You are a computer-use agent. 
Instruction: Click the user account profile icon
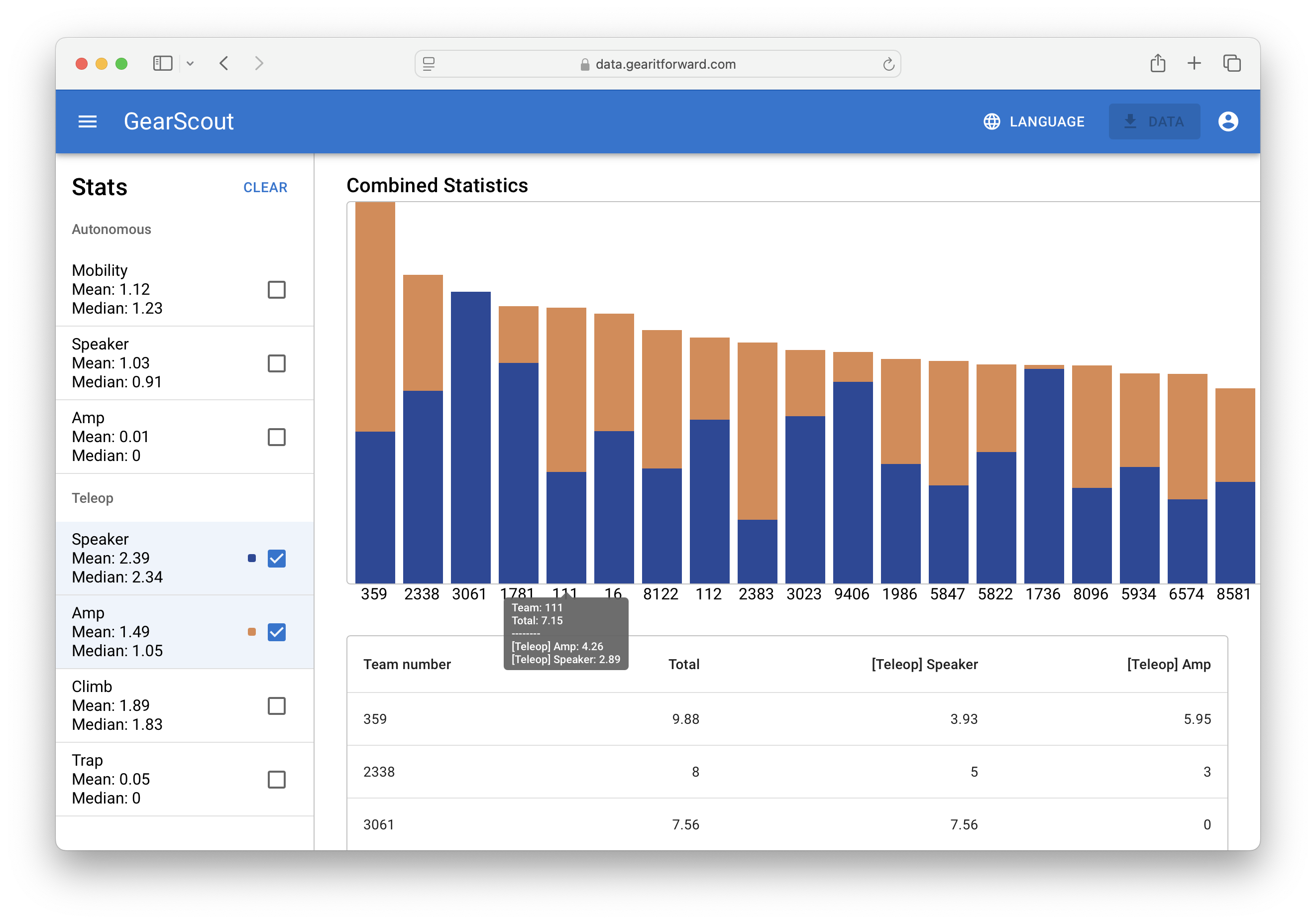tap(1228, 121)
